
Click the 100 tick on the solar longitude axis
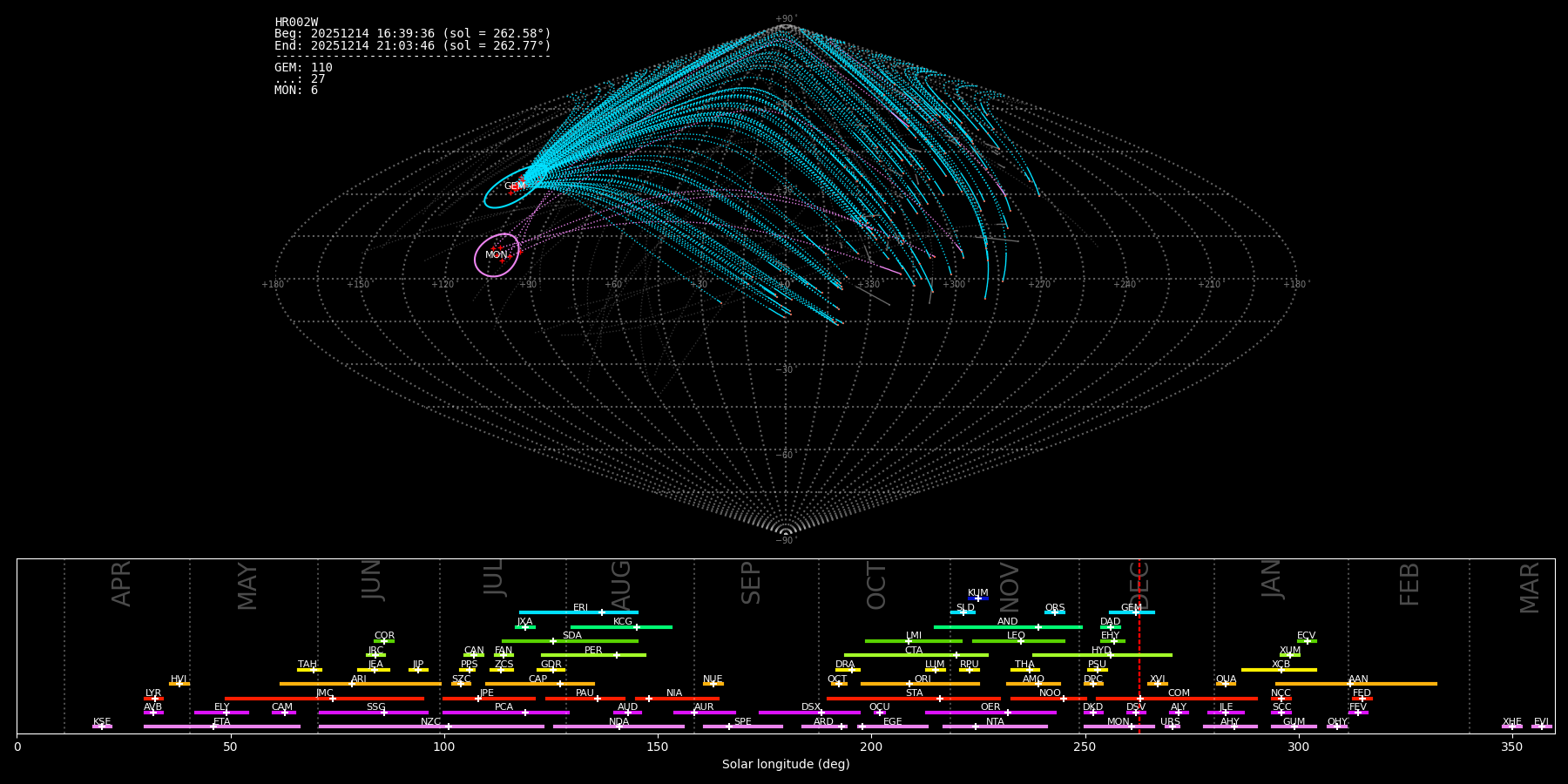(x=444, y=747)
